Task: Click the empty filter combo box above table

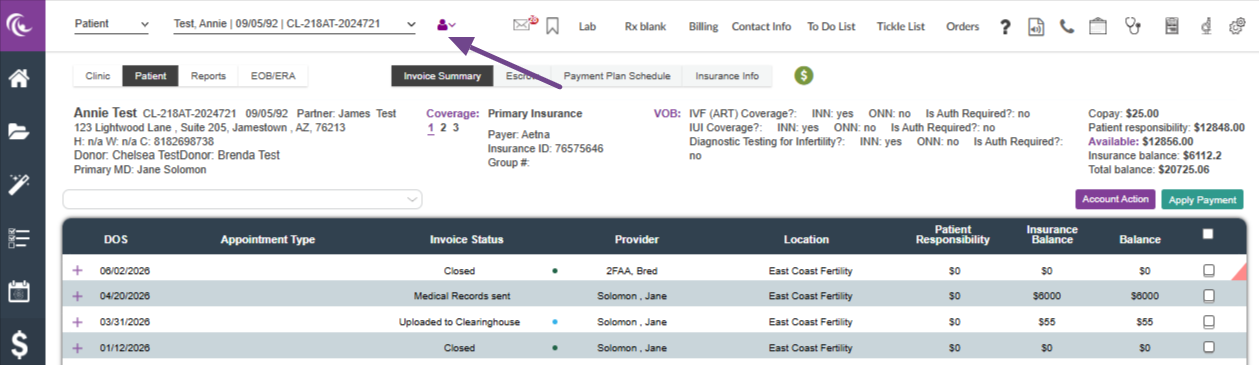Action: click(x=242, y=200)
